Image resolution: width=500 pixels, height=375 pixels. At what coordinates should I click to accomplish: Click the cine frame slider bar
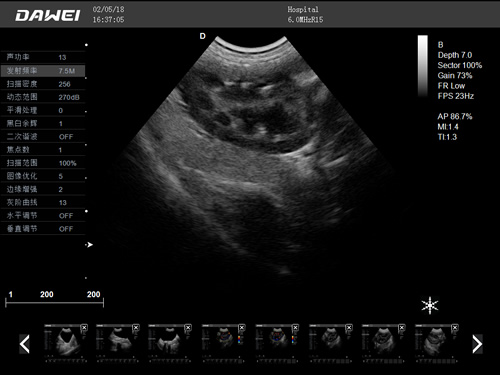click(54, 303)
